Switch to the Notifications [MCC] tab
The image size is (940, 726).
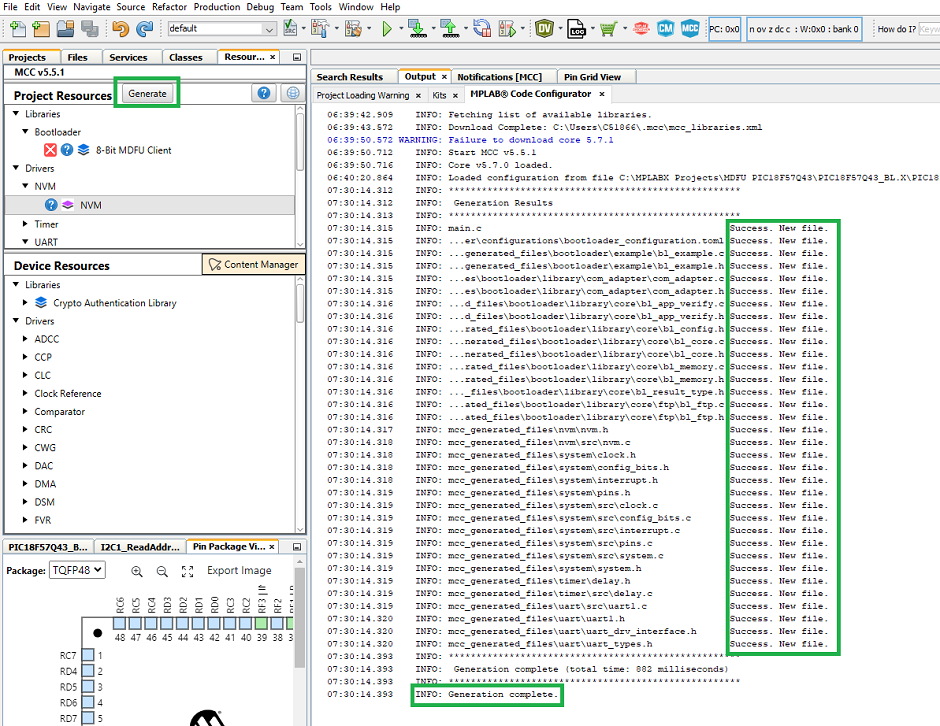tap(499, 76)
